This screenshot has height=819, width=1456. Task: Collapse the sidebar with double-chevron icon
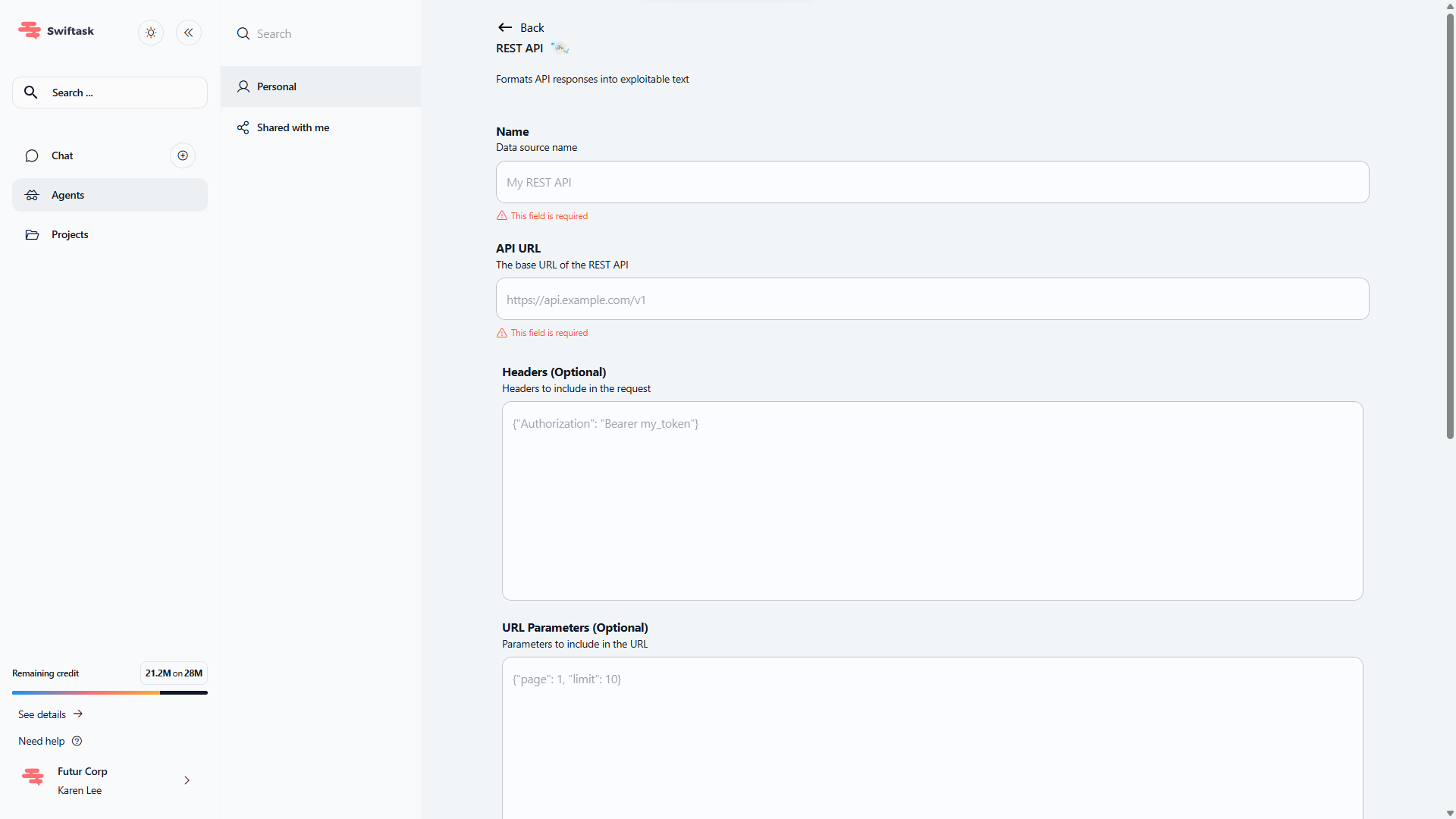click(x=189, y=33)
